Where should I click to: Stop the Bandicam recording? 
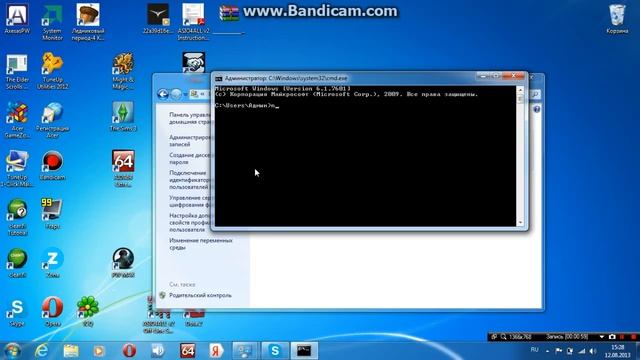click(633, 337)
